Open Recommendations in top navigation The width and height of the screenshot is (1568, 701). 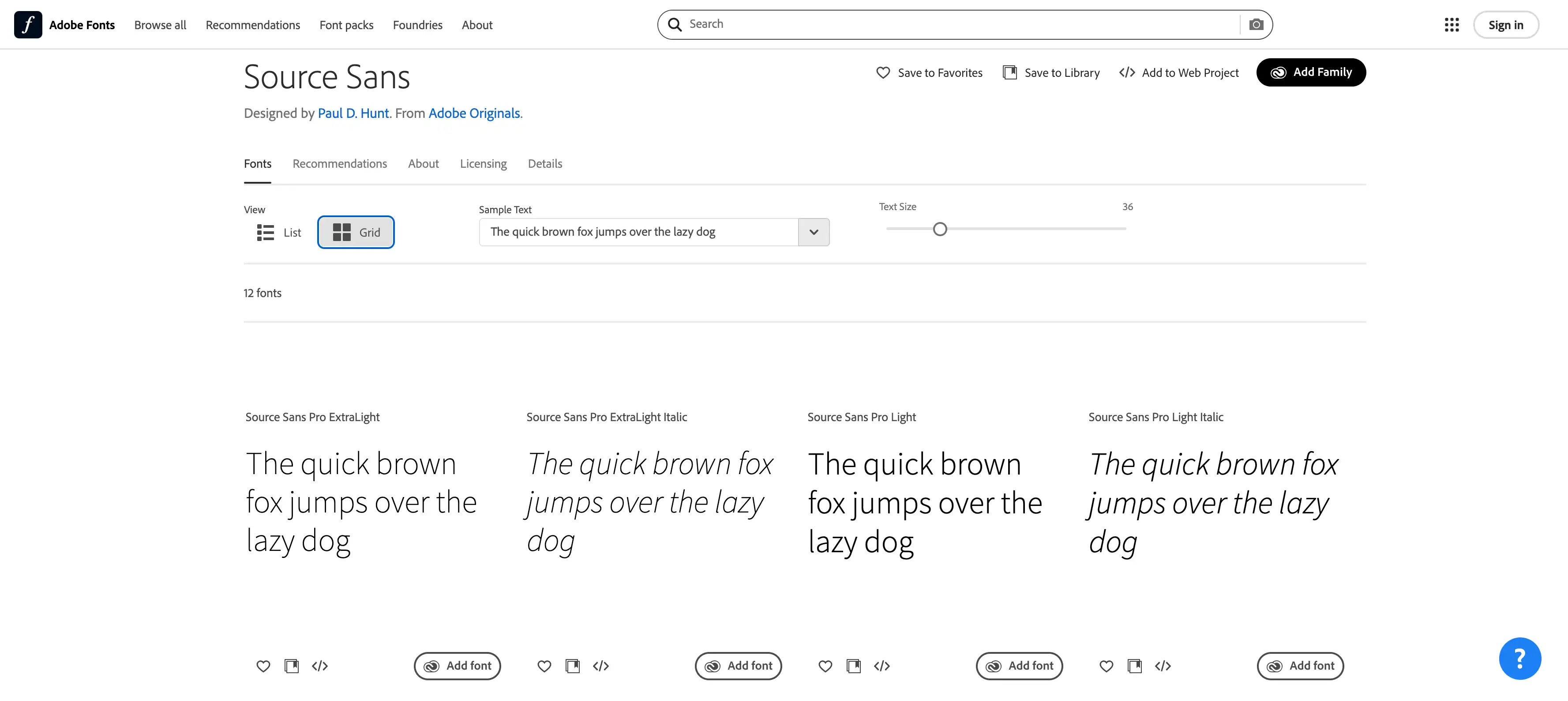pos(253,25)
